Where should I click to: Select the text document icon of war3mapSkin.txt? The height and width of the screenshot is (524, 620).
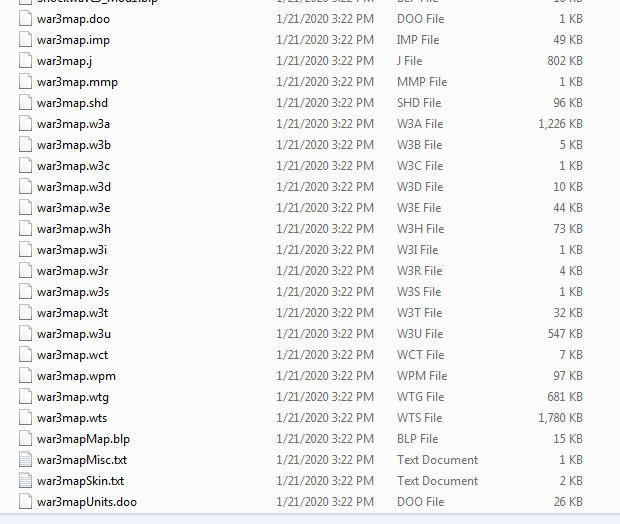click(25, 480)
